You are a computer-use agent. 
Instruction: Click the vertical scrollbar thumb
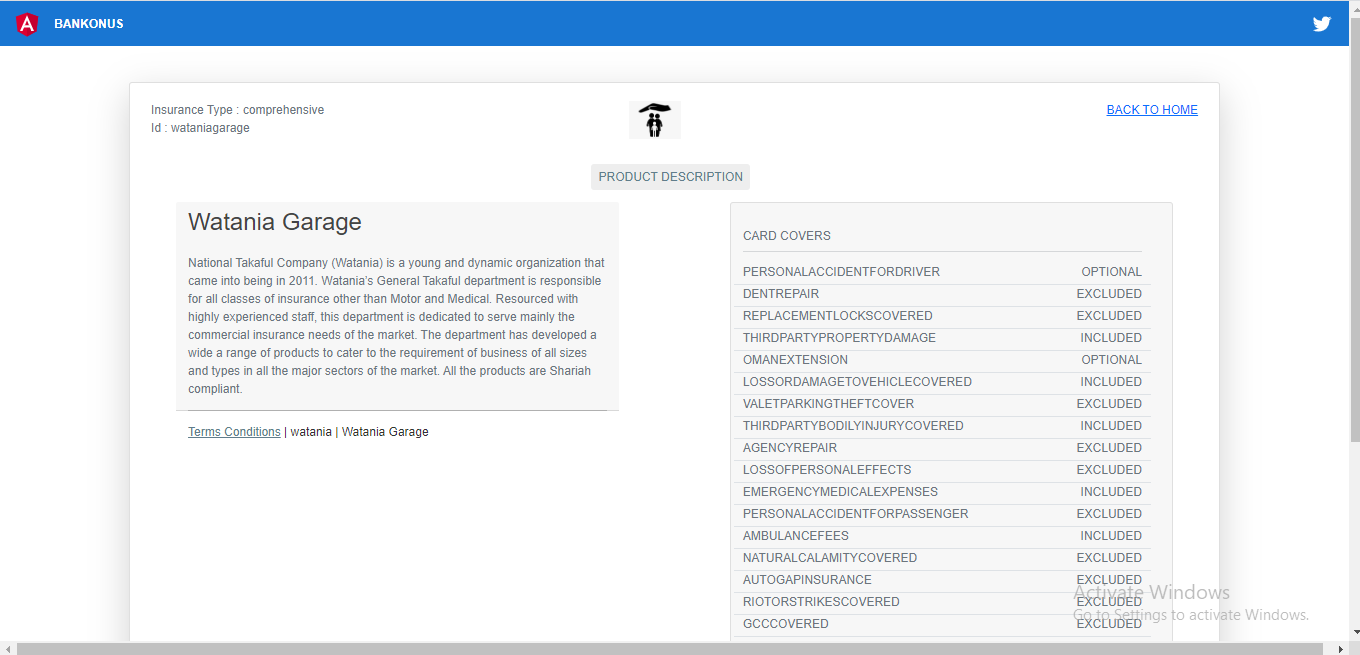1354,228
